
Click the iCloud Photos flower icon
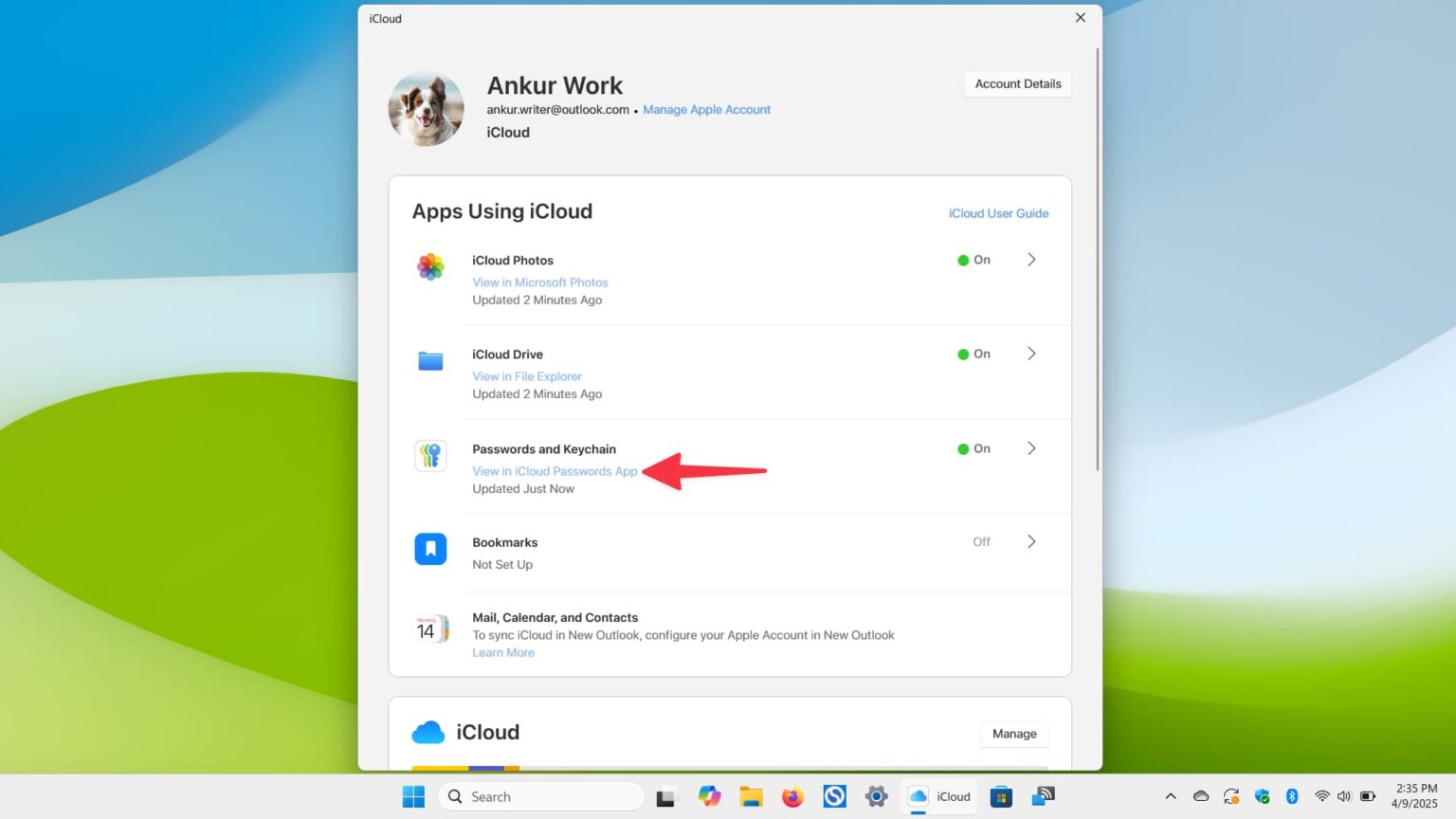click(430, 266)
